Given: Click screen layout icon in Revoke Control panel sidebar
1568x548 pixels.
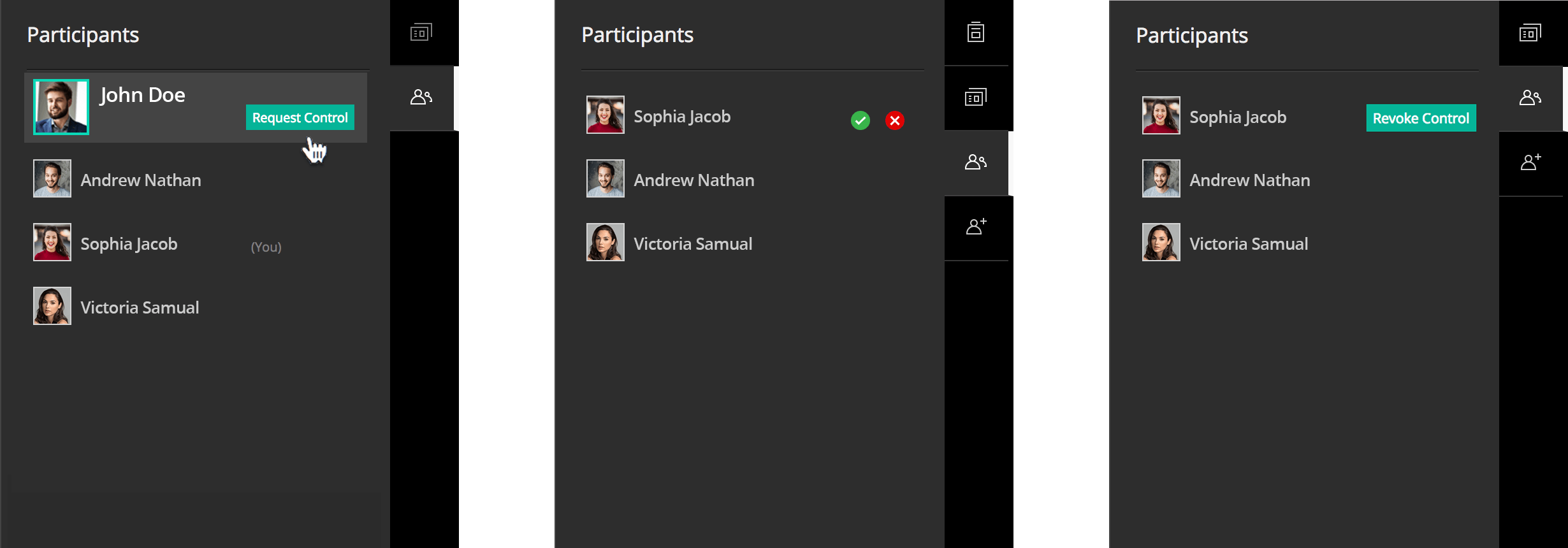Looking at the screenshot, I should [x=1530, y=32].
